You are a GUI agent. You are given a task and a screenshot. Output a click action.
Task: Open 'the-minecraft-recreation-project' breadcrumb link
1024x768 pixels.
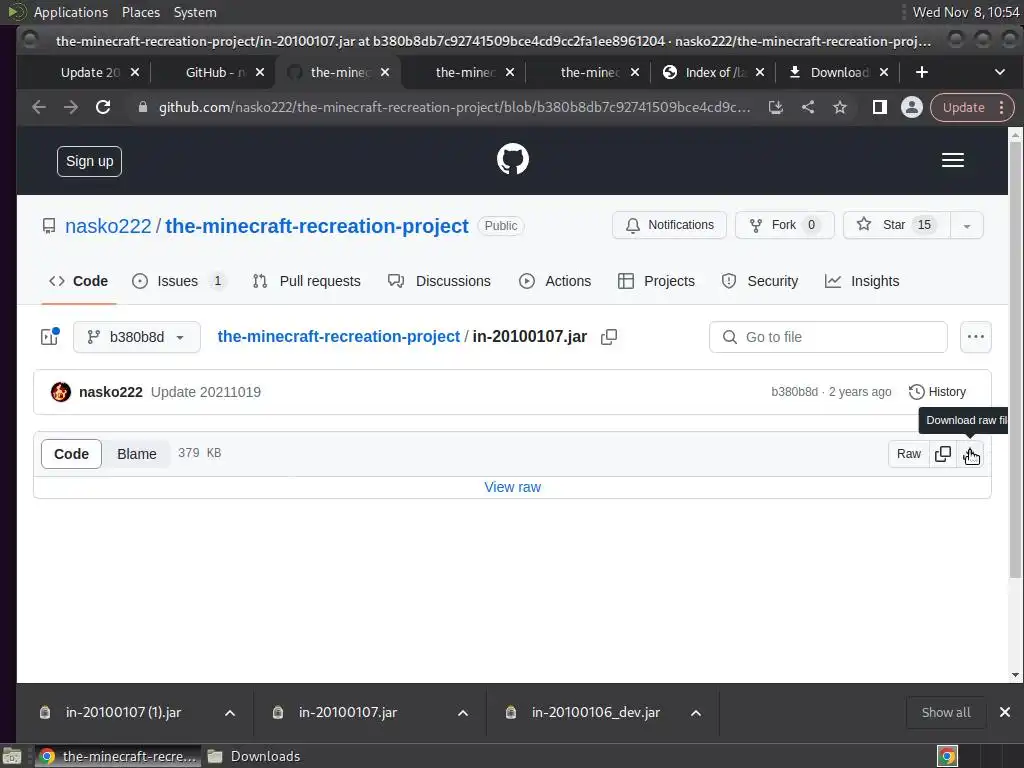click(x=338, y=336)
